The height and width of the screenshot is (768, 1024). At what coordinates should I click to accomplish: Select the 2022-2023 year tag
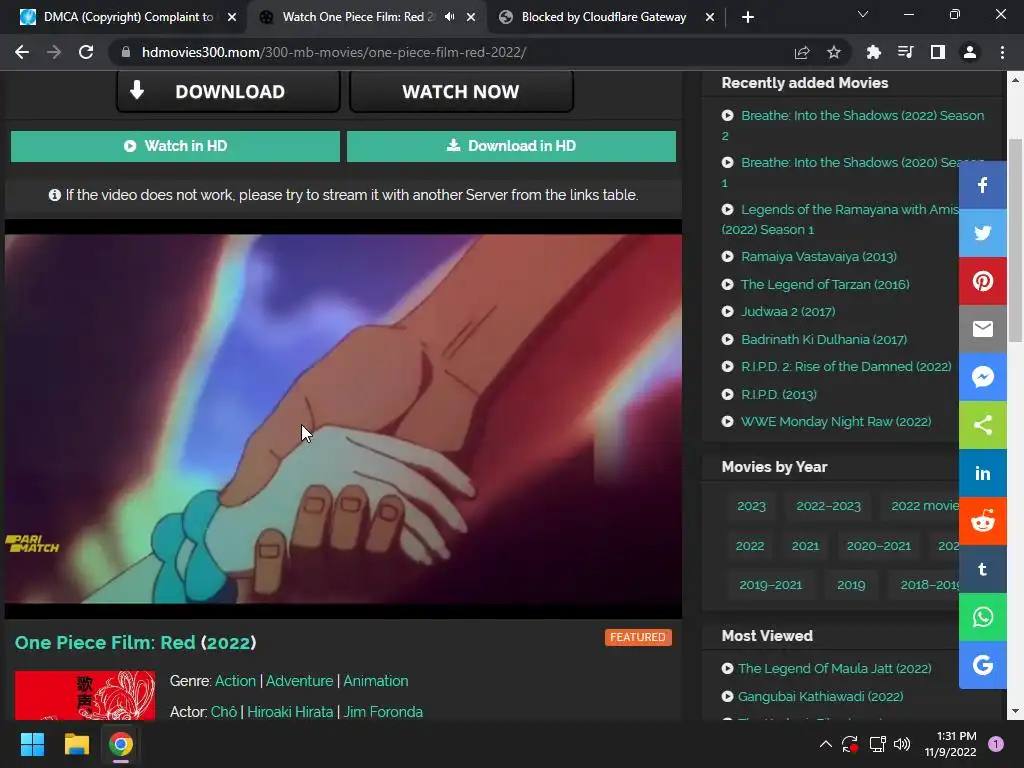coord(828,505)
